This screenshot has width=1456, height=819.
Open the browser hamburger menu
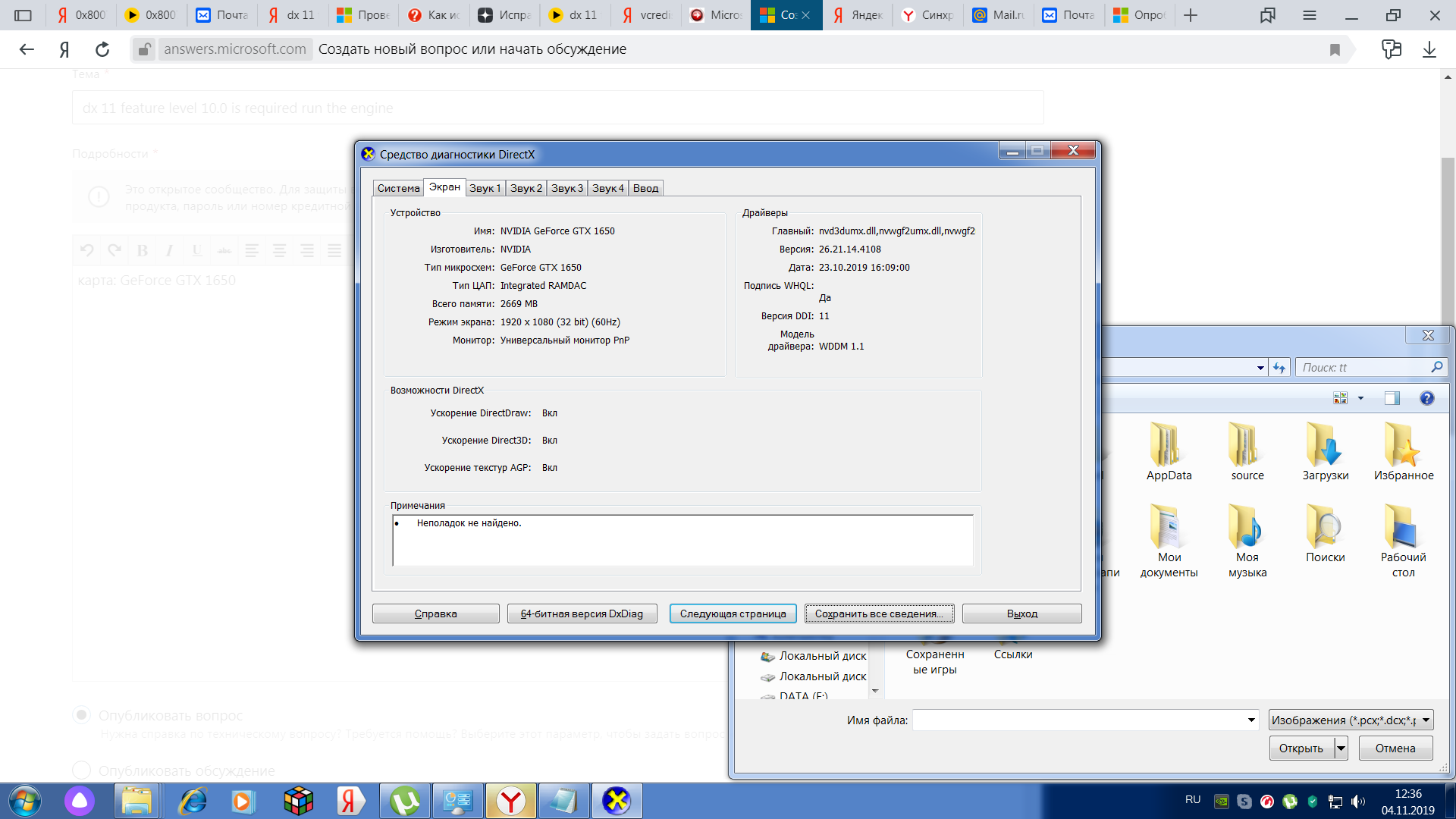1310,15
